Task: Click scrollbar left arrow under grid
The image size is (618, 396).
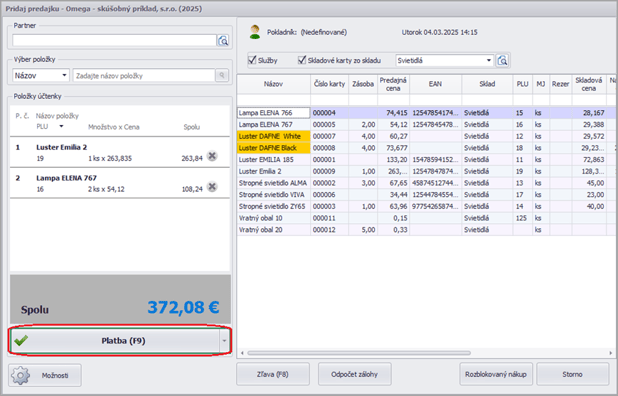Action: click(x=242, y=353)
